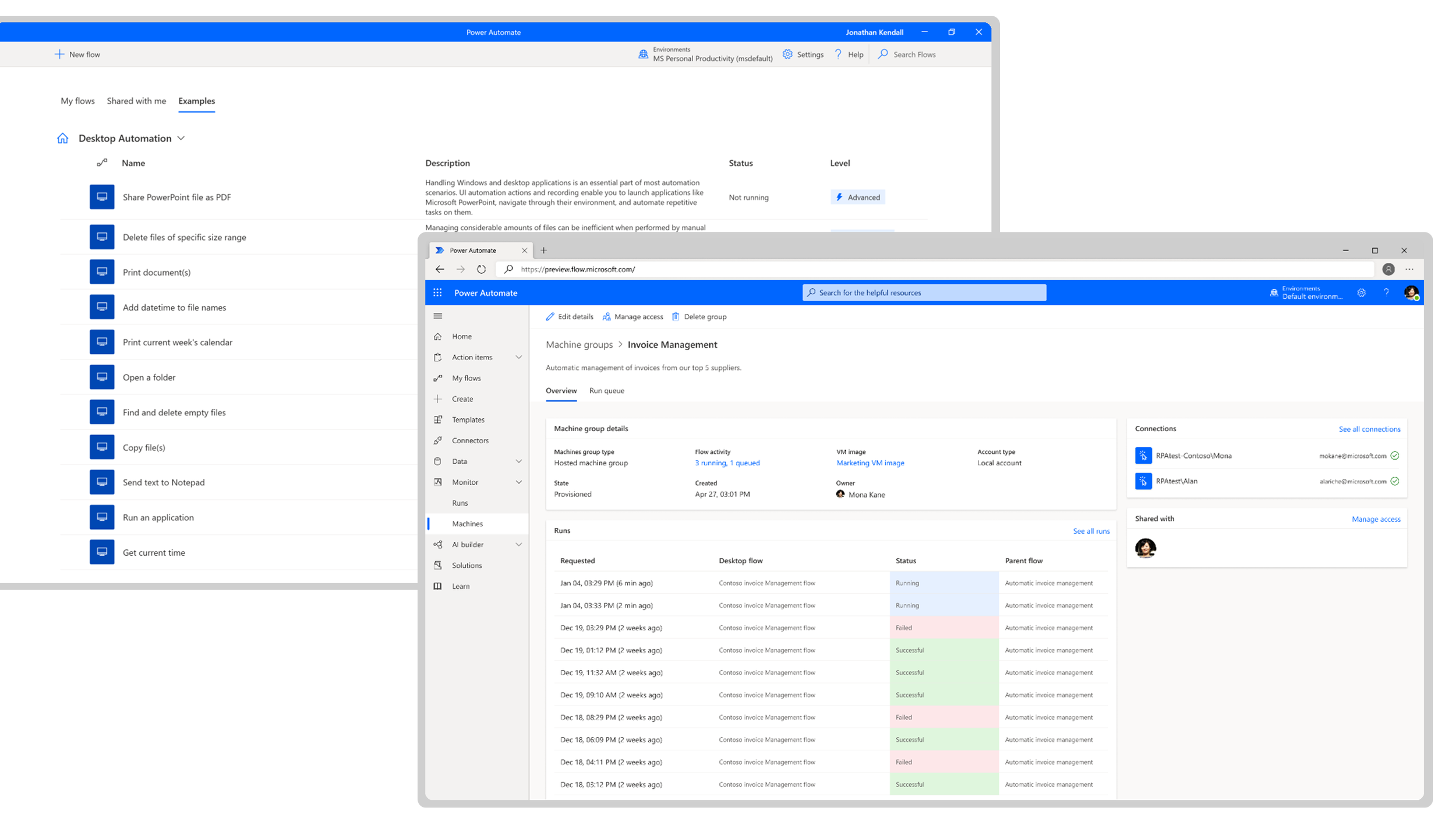
Task: Click Manage access link in Shared with card
Action: [1376, 519]
